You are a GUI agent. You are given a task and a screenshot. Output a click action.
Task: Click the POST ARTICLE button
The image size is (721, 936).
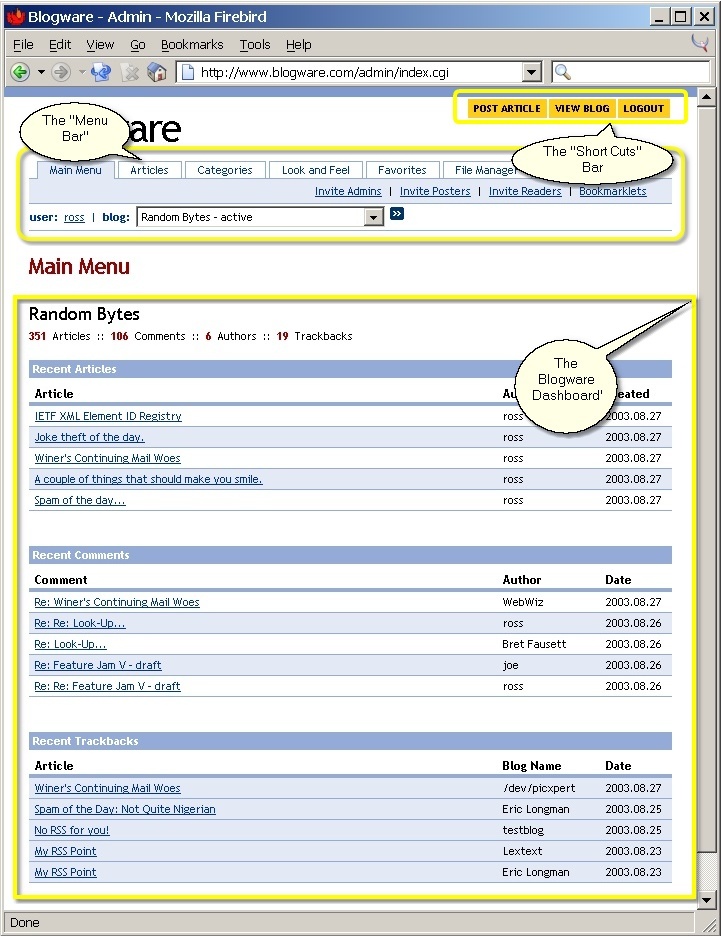(x=507, y=109)
